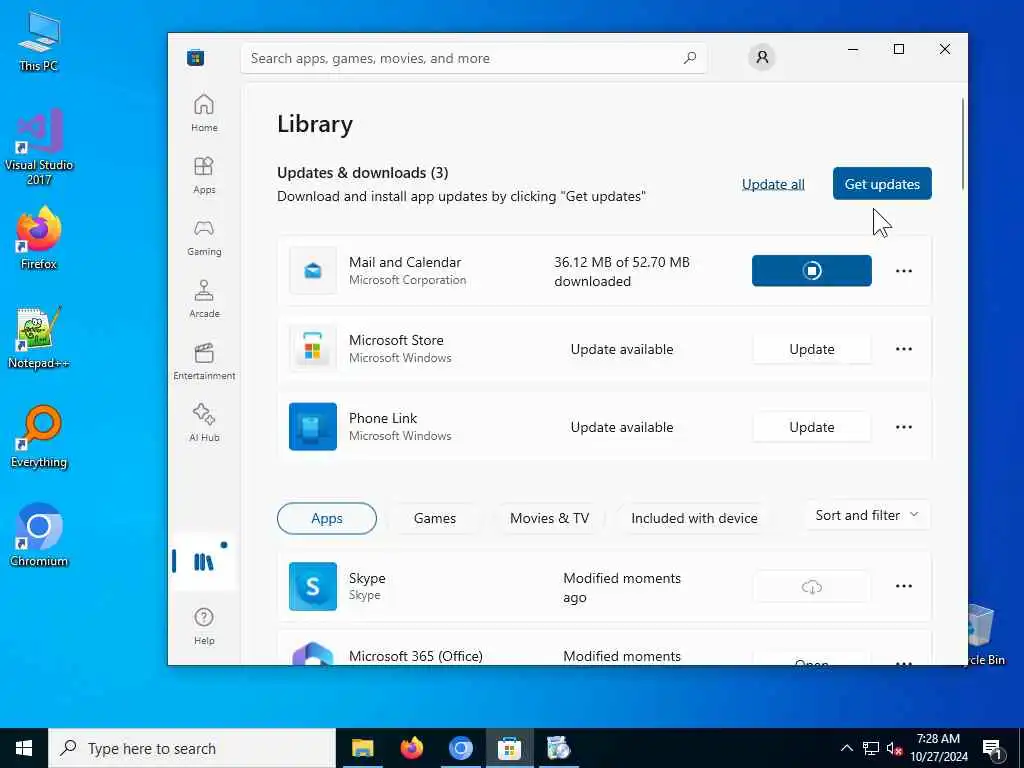Click the network tray icon

click(871, 748)
